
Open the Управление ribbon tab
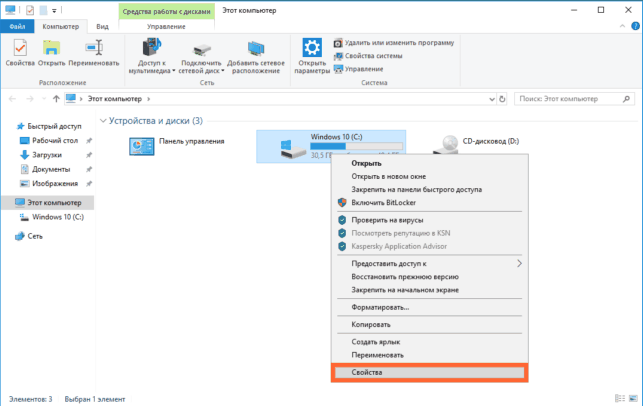click(x=166, y=26)
